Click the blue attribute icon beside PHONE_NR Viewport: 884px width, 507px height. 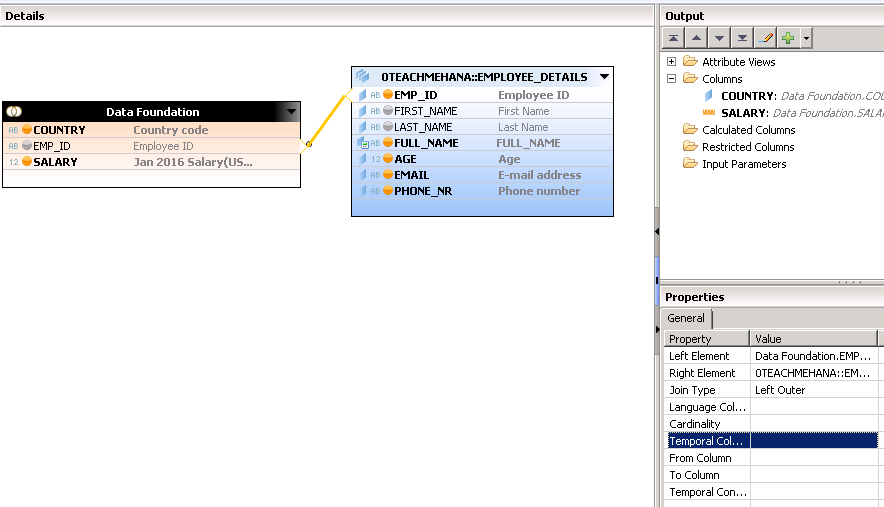click(363, 191)
